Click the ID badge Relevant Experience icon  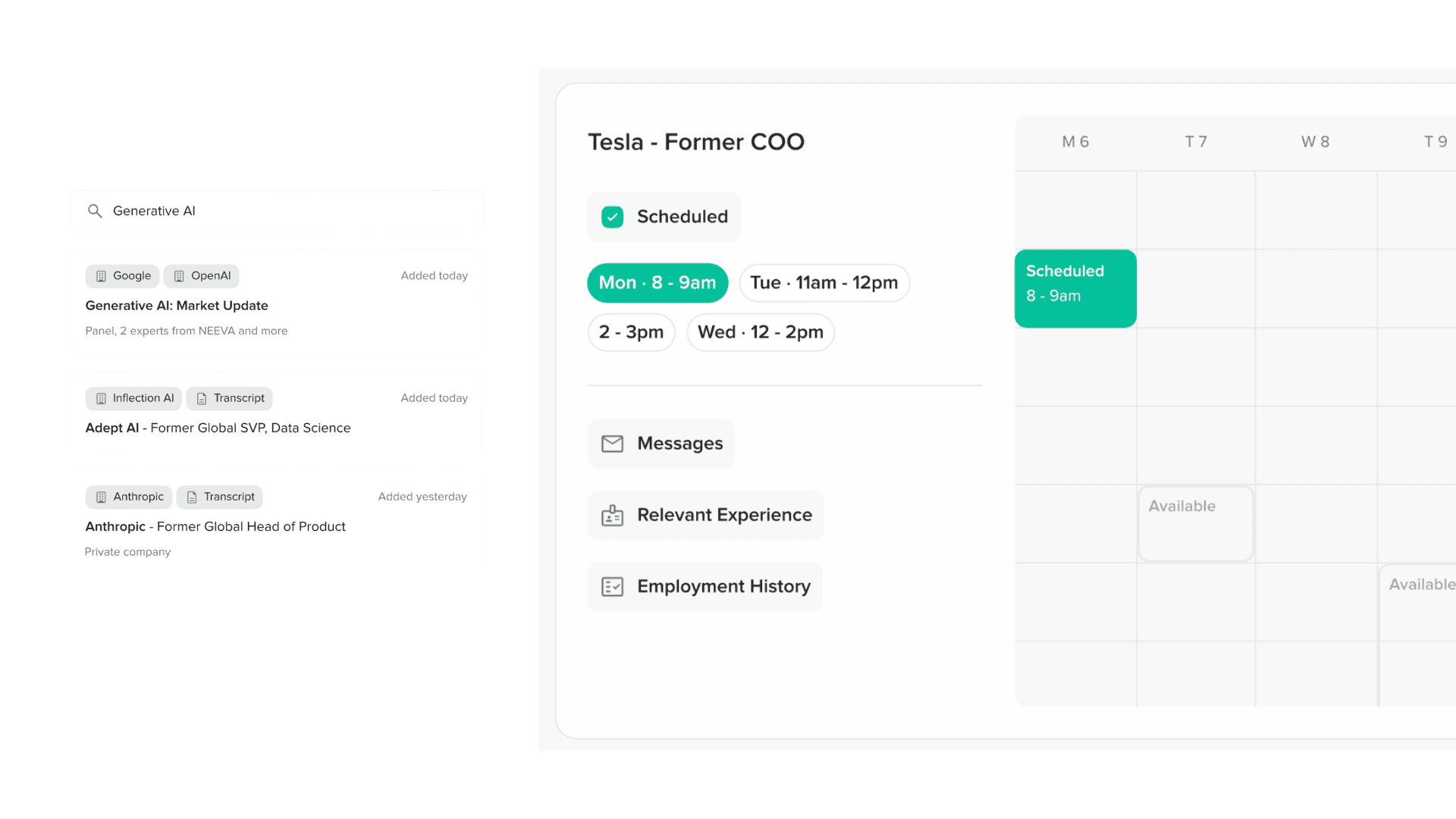pyautogui.click(x=612, y=515)
